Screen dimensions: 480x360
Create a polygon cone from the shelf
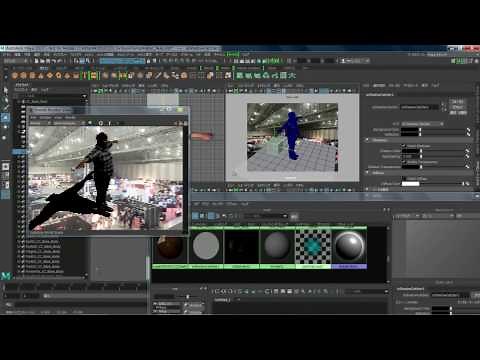(x=41, y=76)
